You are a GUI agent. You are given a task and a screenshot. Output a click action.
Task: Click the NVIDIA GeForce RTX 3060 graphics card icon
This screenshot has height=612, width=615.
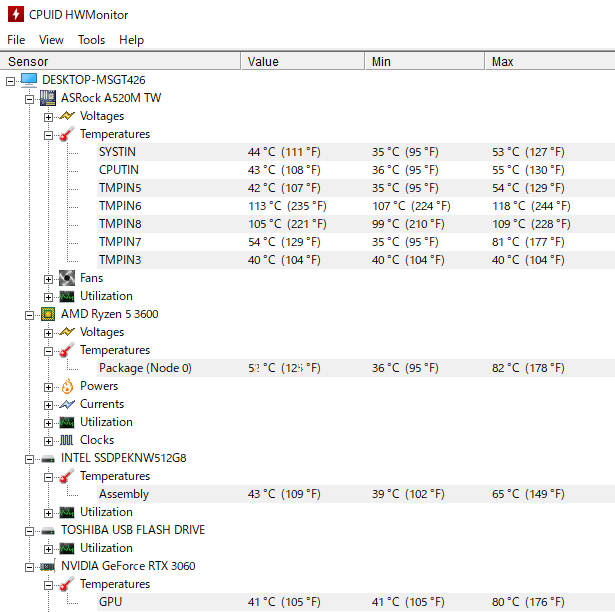[x=48, y=566]
